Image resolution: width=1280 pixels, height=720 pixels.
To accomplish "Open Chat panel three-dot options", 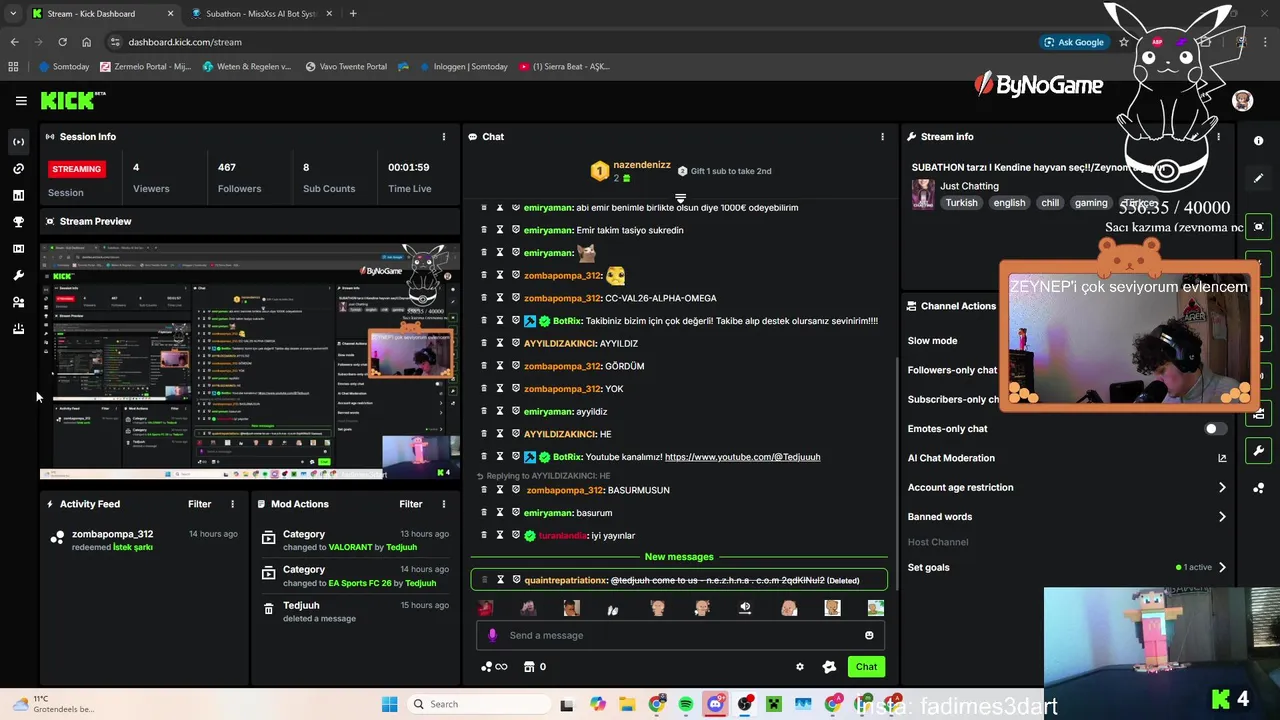I will coord(882,137).
